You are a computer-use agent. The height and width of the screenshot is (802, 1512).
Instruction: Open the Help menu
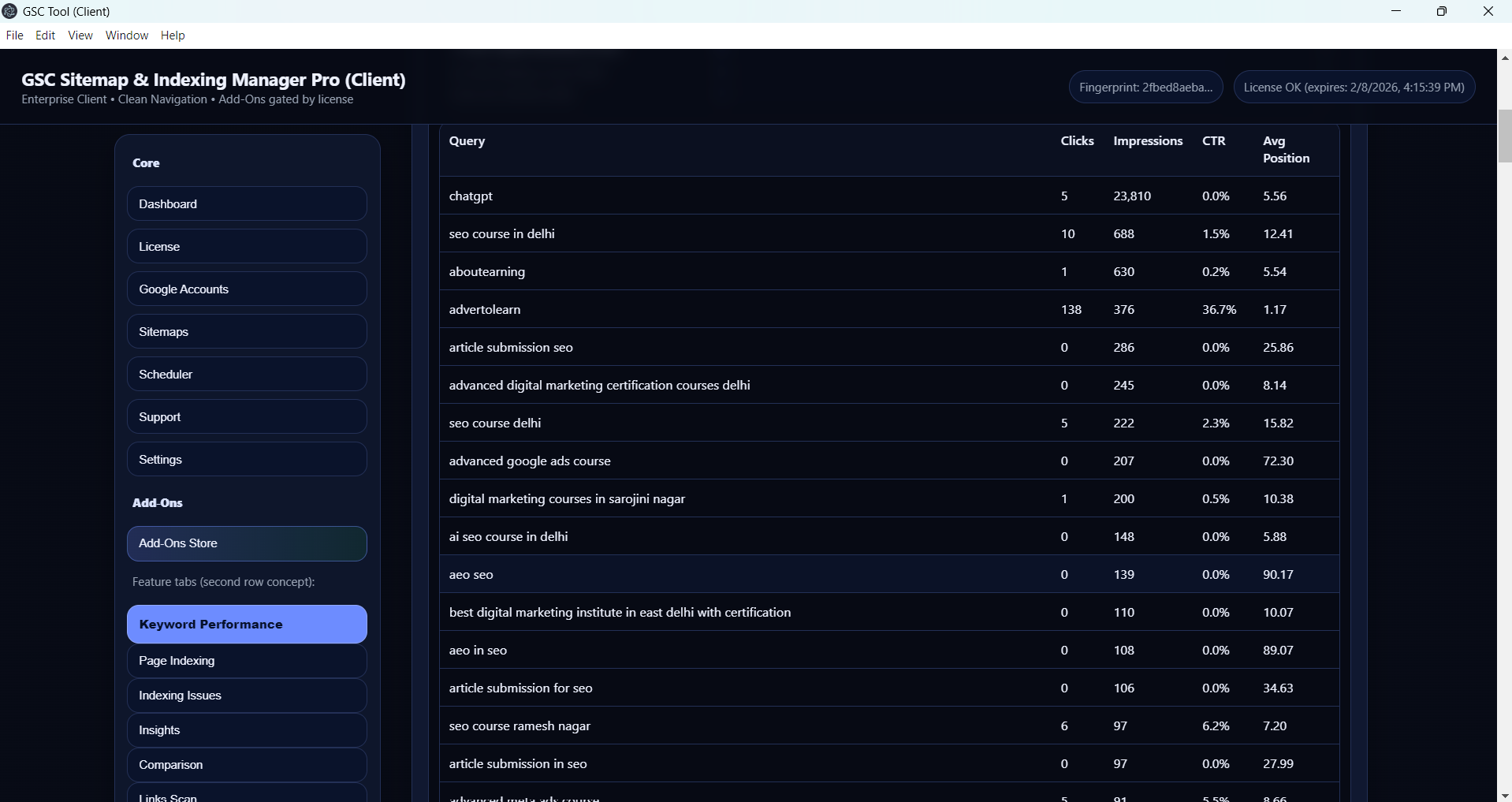click(173, 35)
